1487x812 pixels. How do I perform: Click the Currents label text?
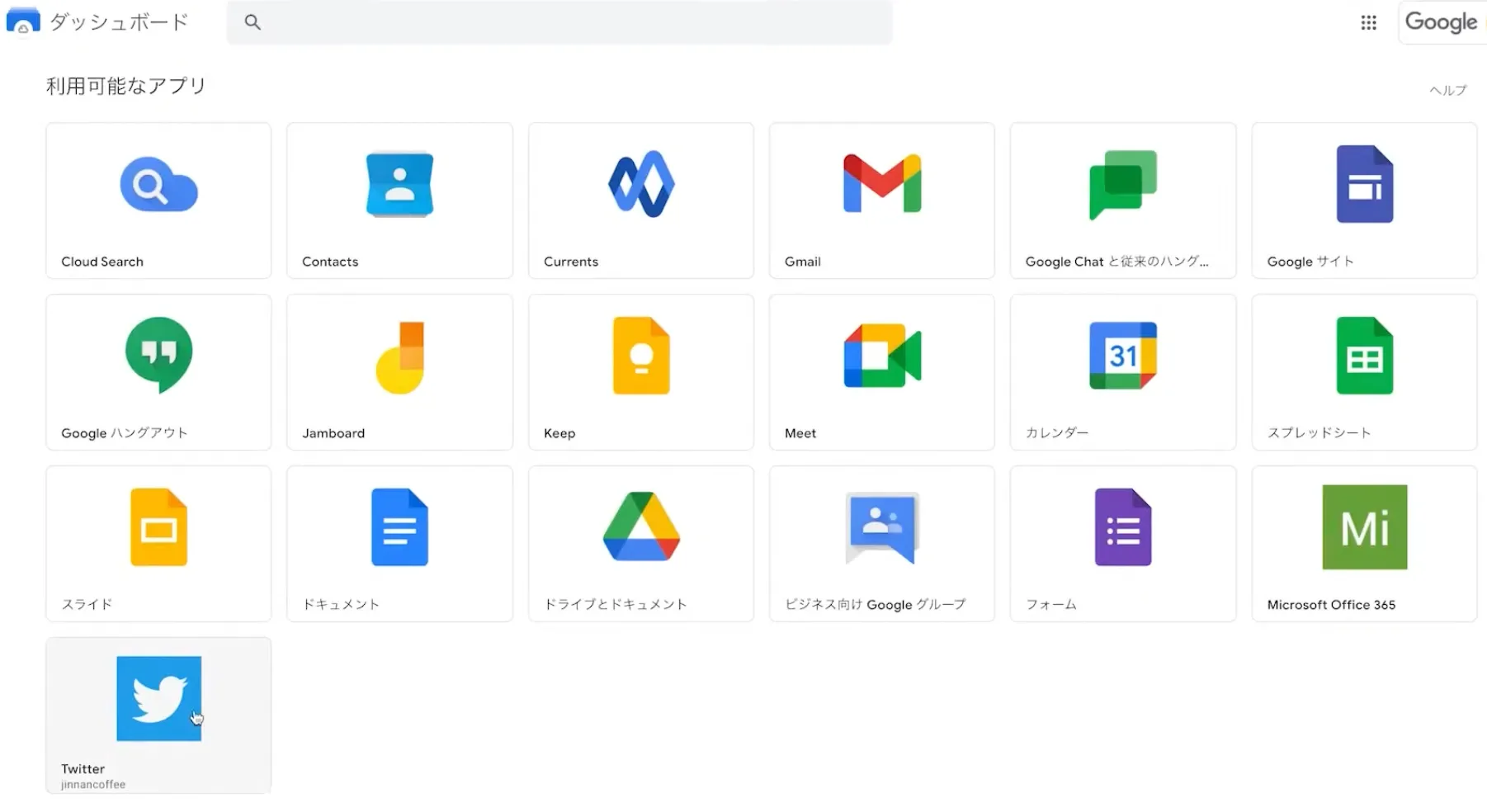[x=571, y=262]
